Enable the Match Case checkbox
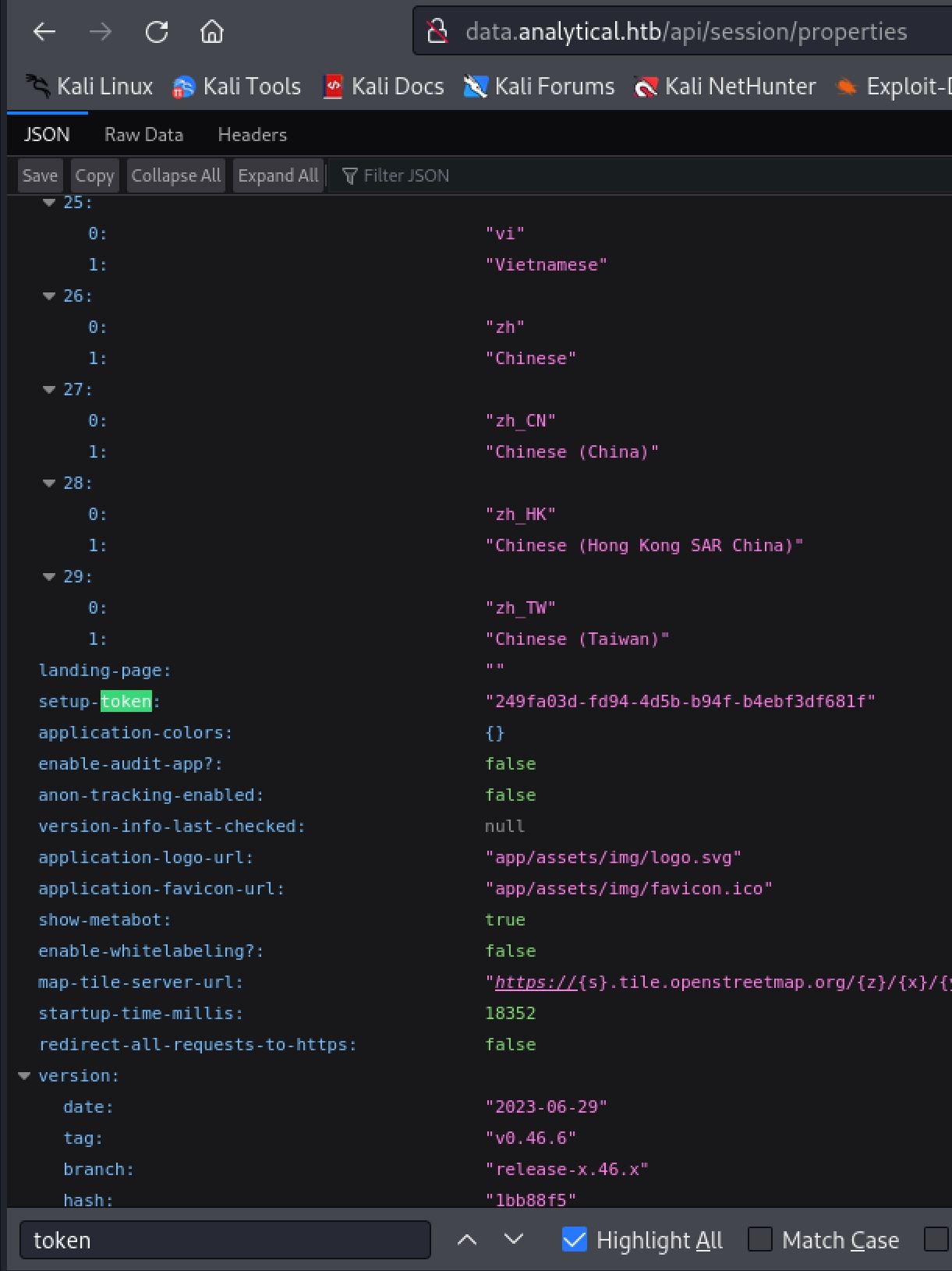Screen dimensions: 952x1271 coord(760,1240)
